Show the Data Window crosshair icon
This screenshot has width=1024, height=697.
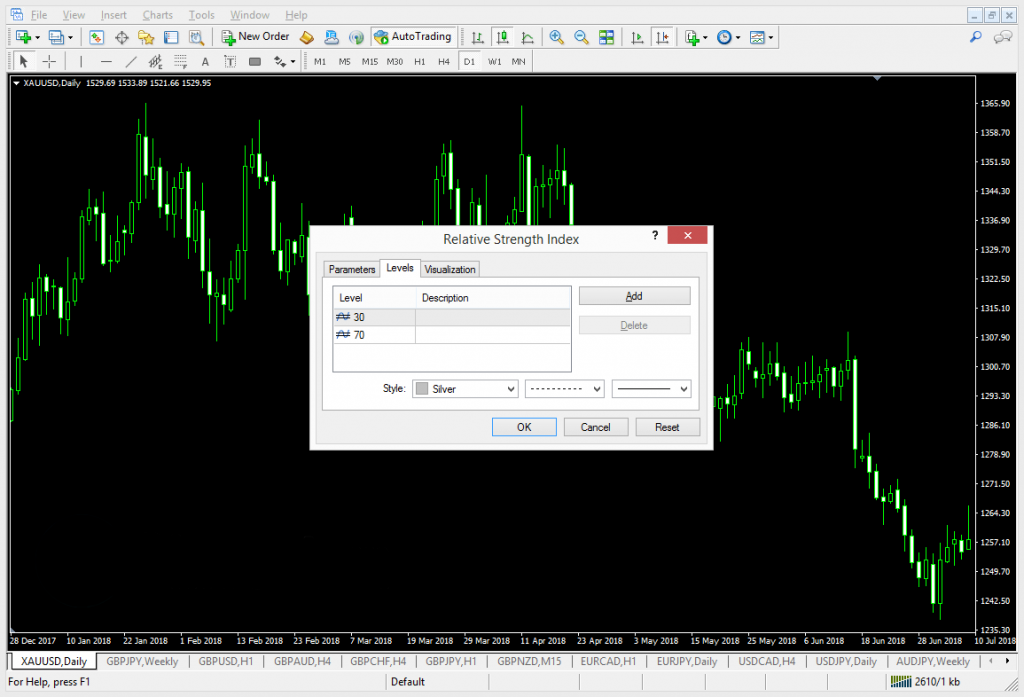tap(121, 37)
